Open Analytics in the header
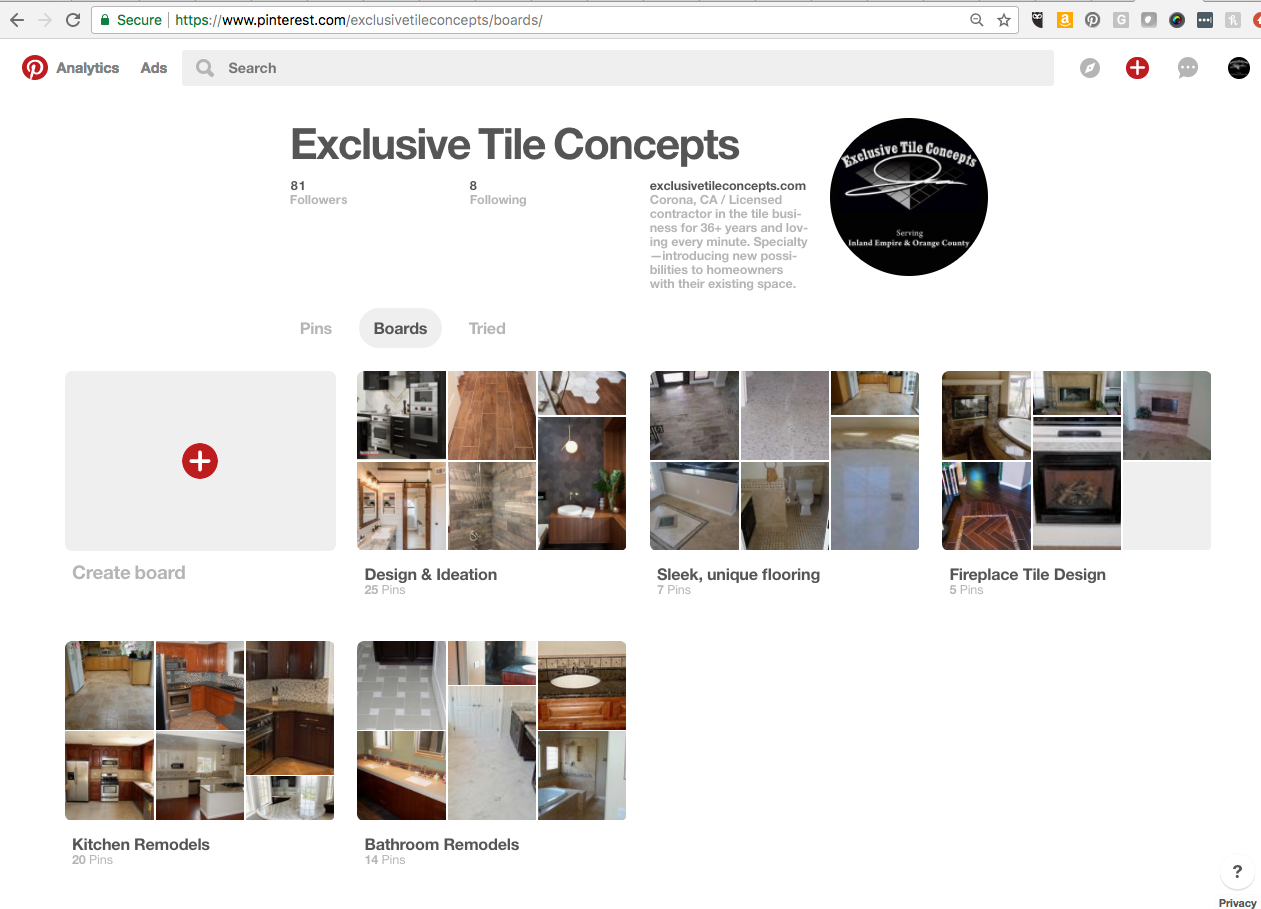Image resolution: width=1261 pixels, height=909 pixels. [87, 68]
